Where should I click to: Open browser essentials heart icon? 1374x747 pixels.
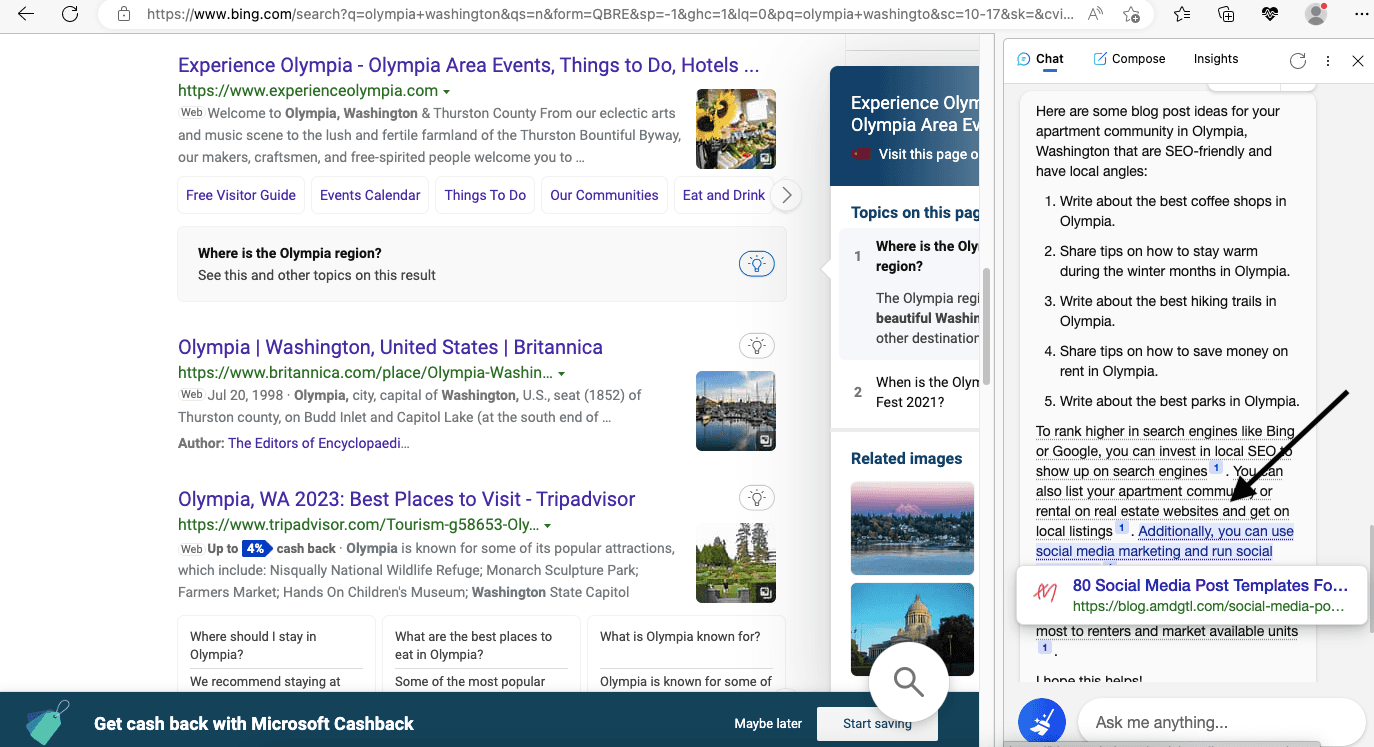pyautogui.click(x=1270, y=14)
